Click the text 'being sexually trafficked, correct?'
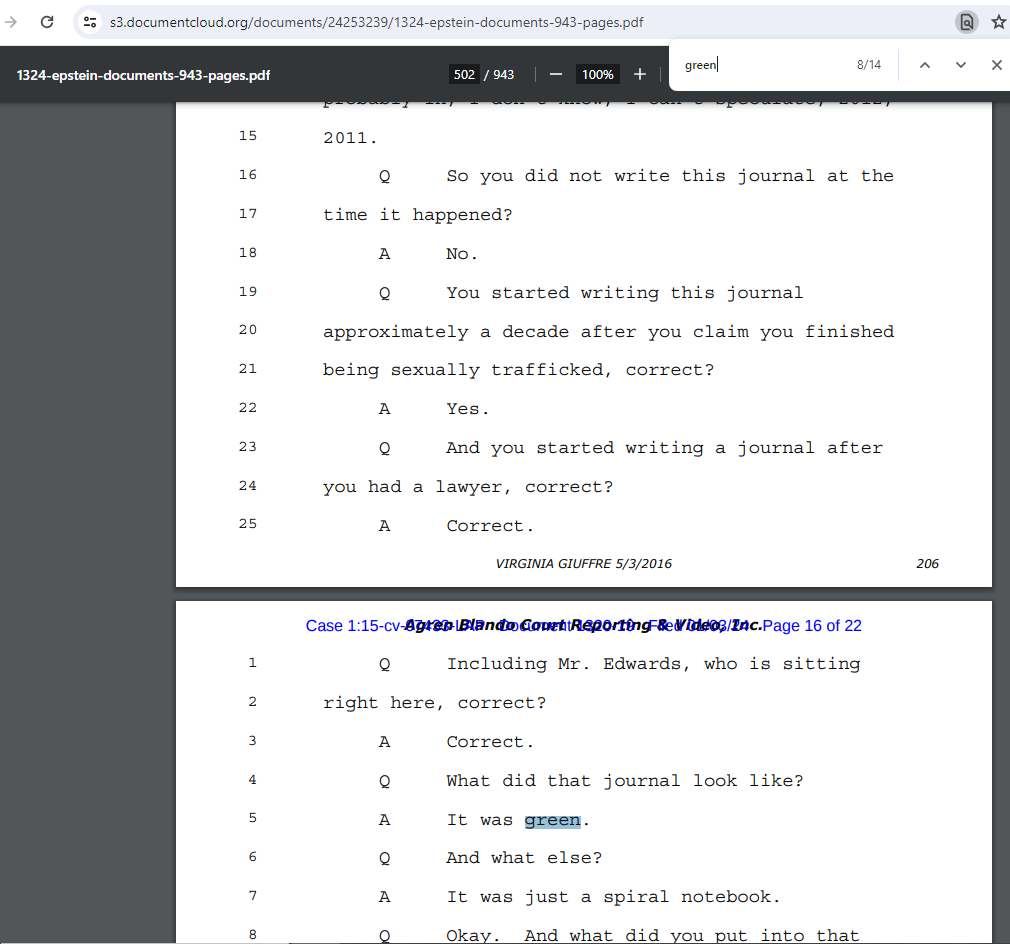Screen dimensions: 1010x944 click(x=519, y=370)
